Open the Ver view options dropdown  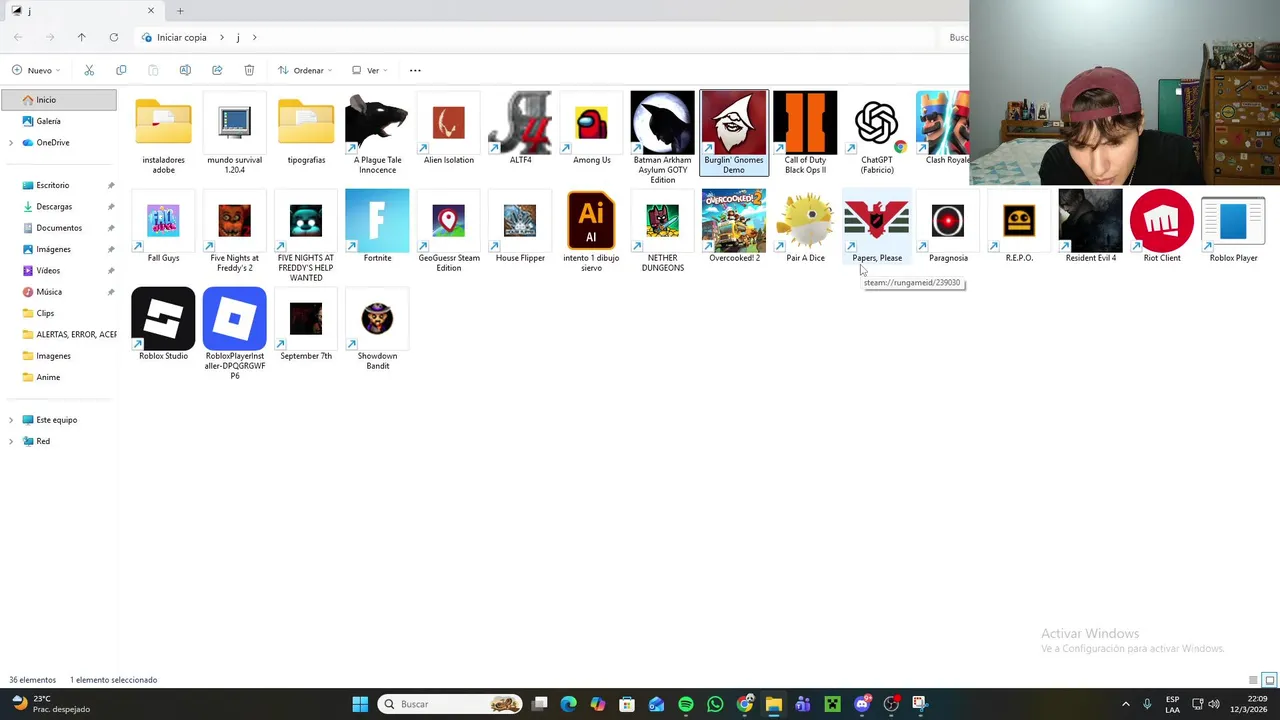370,70
